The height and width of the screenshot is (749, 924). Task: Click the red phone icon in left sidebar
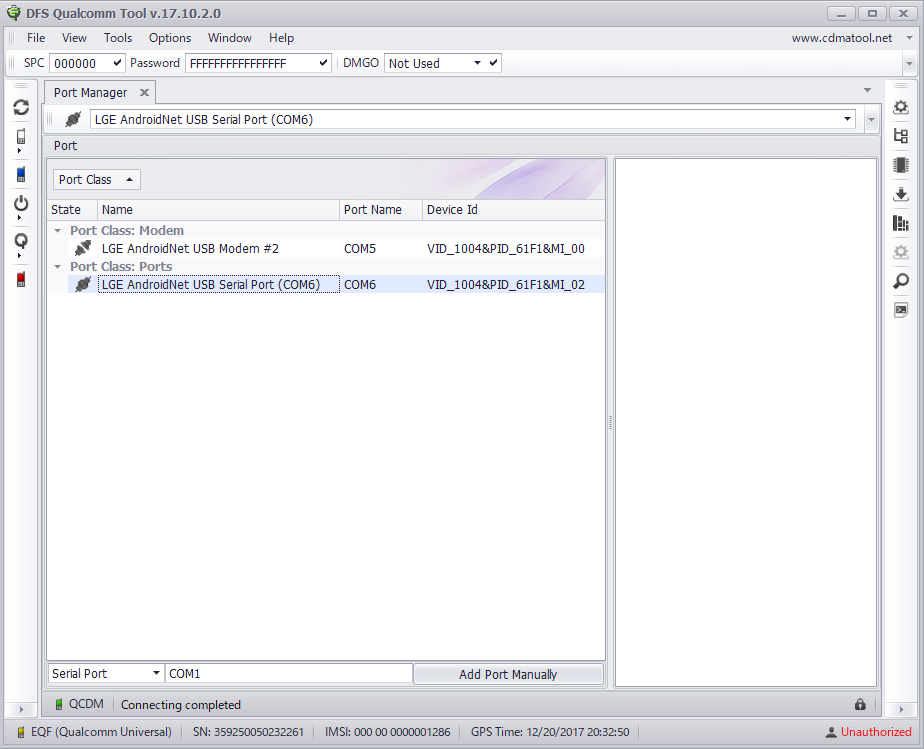21,279
